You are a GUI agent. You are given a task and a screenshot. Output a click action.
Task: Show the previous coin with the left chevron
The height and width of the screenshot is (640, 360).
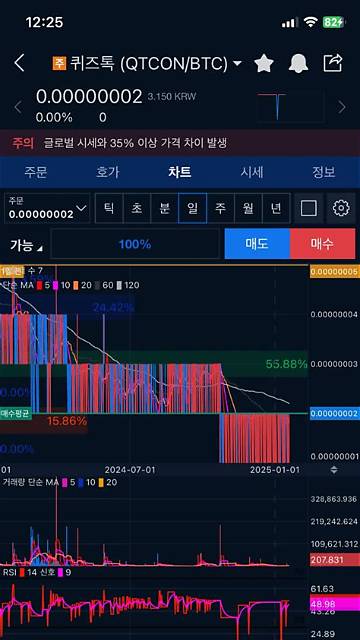[x=18, y=107]
